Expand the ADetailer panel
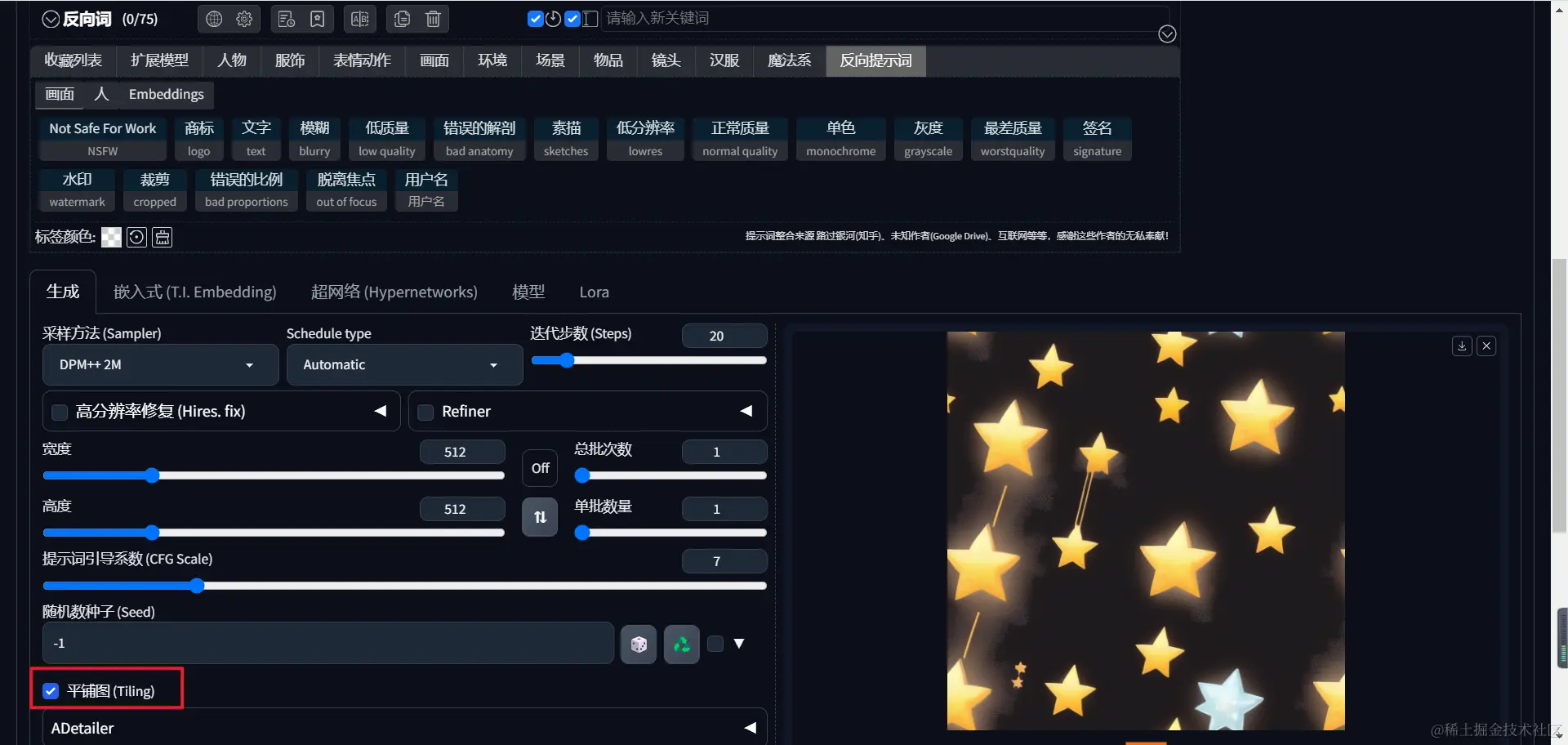Screen dimensions: 1568x745 tap(404, 728)
